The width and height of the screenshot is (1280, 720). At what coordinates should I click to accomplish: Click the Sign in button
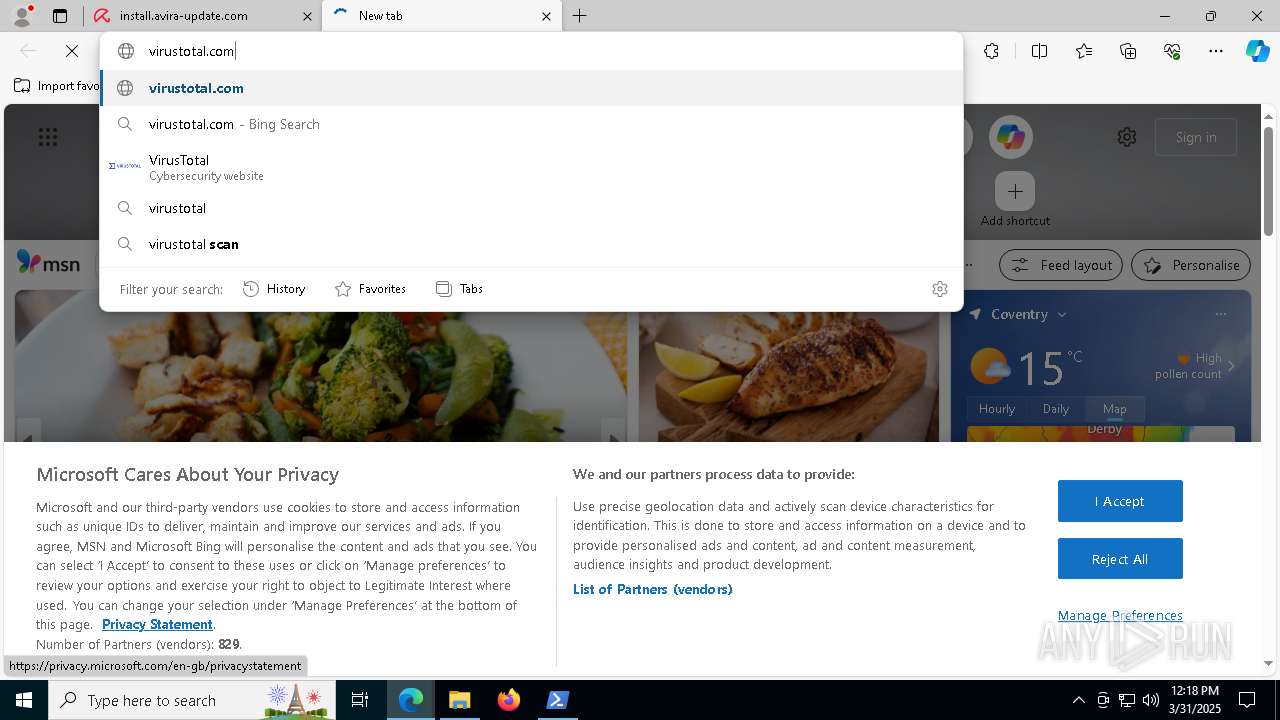(1196, 137)
